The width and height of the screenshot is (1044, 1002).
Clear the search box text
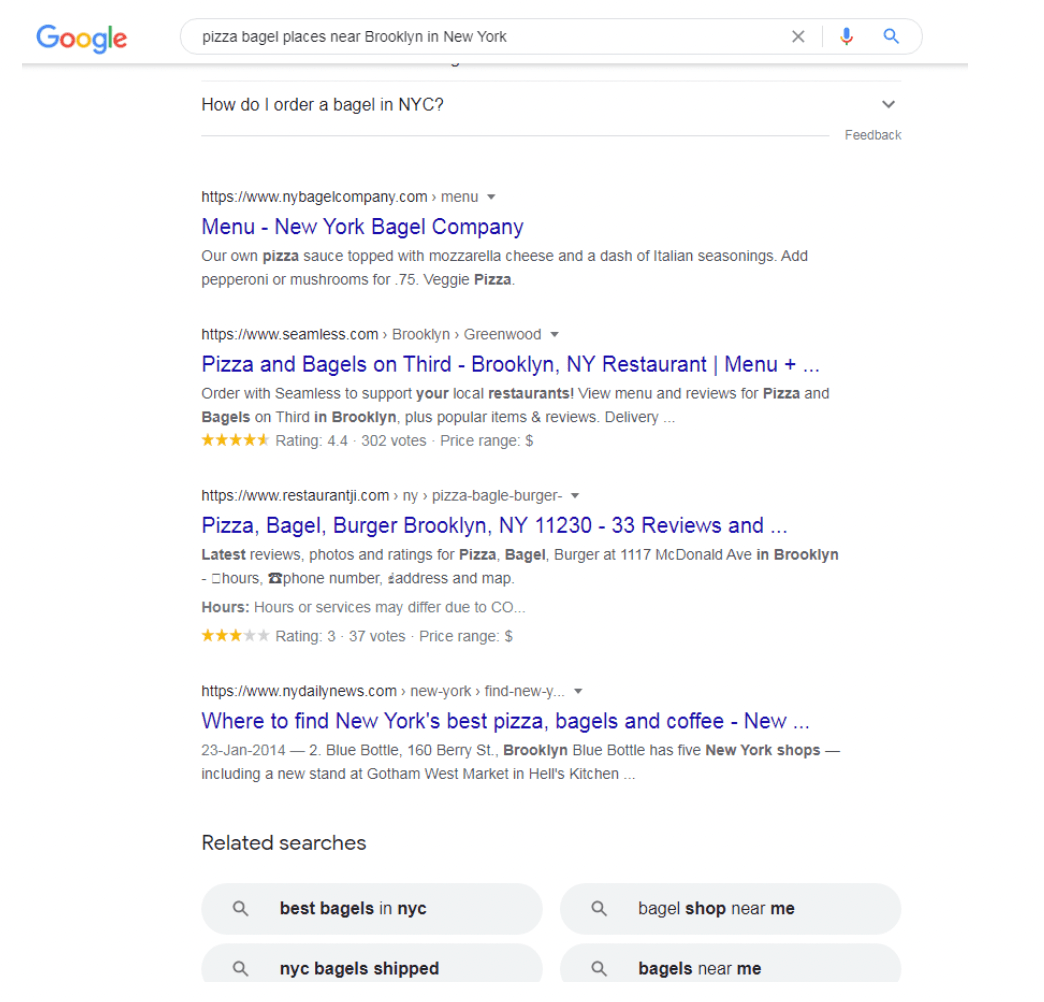(x=798, y=37)
